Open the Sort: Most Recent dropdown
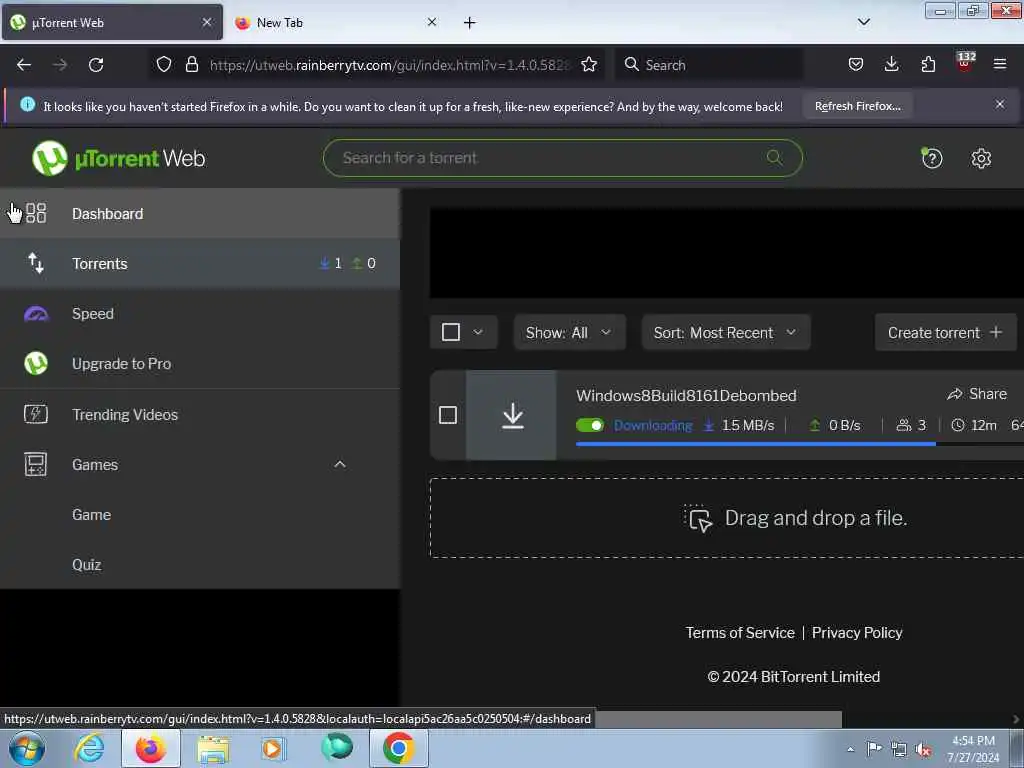The height and width of the screenshot is (768, 1024). point(726,332)
